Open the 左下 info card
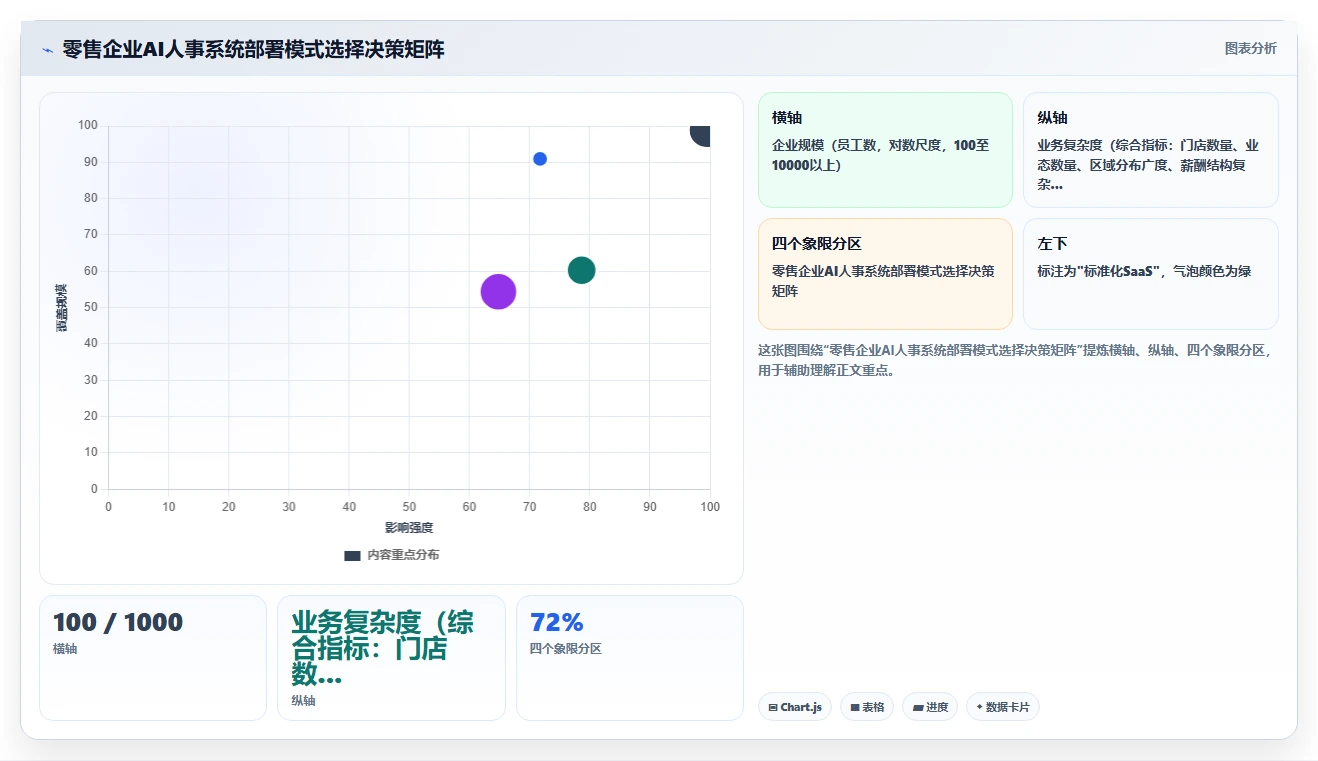The image size is (1318, 761). (1151, 274)
